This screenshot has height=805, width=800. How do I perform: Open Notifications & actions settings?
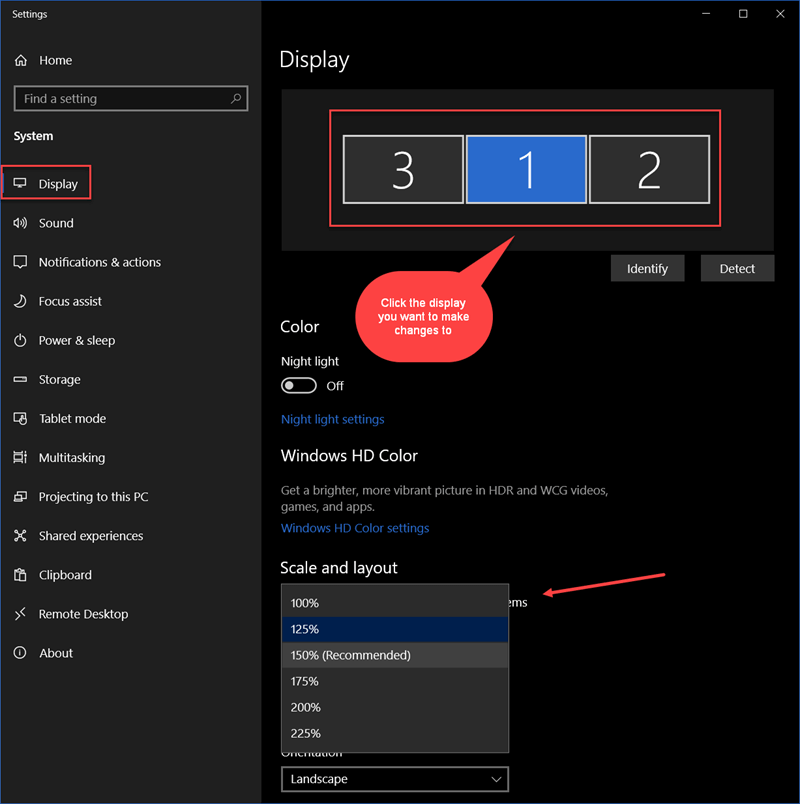click(x=100, y=262)
